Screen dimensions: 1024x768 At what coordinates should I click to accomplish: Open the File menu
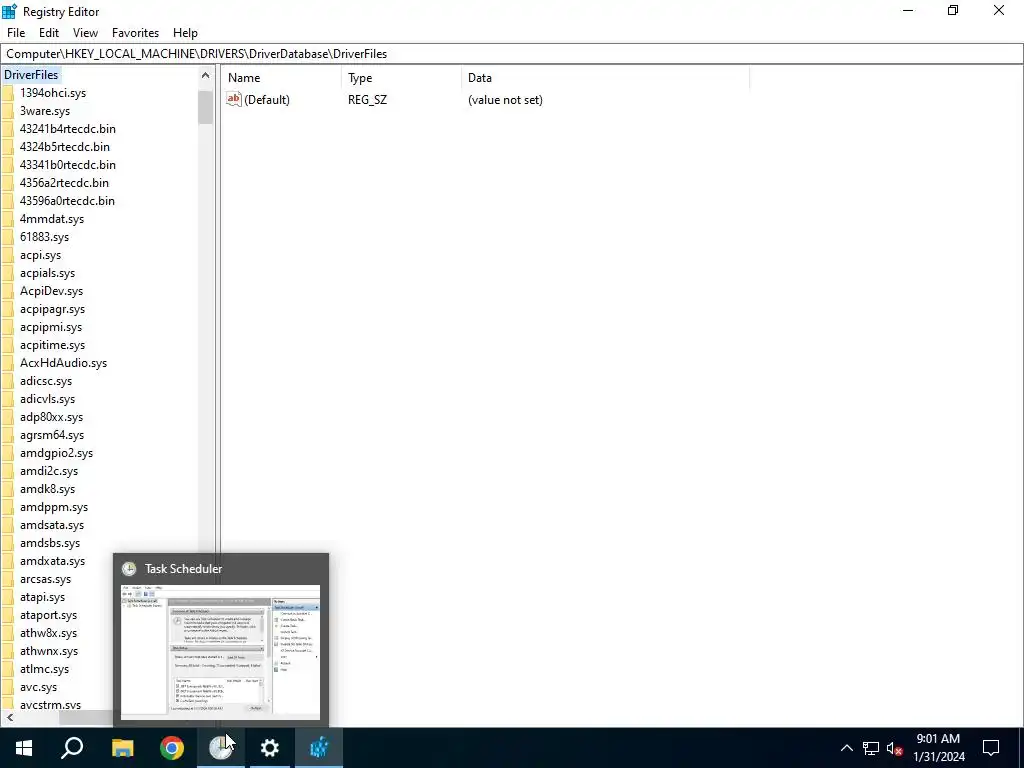[16, 33]
